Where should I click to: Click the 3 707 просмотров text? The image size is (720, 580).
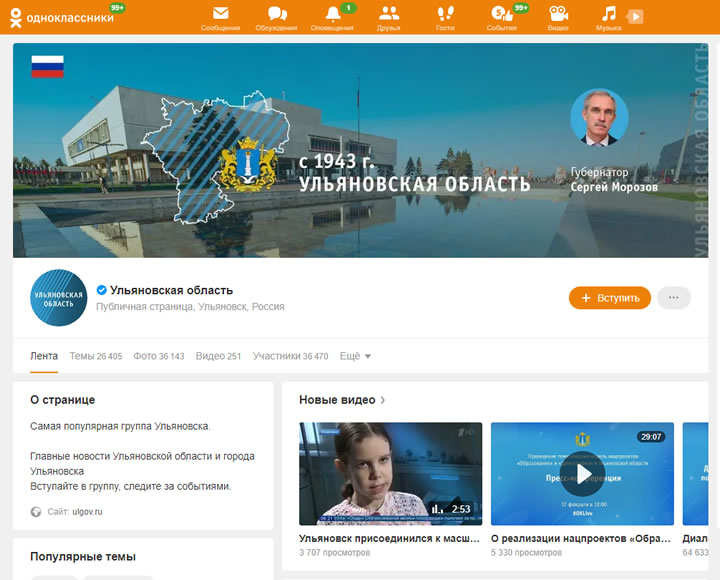tap(334, 552)
